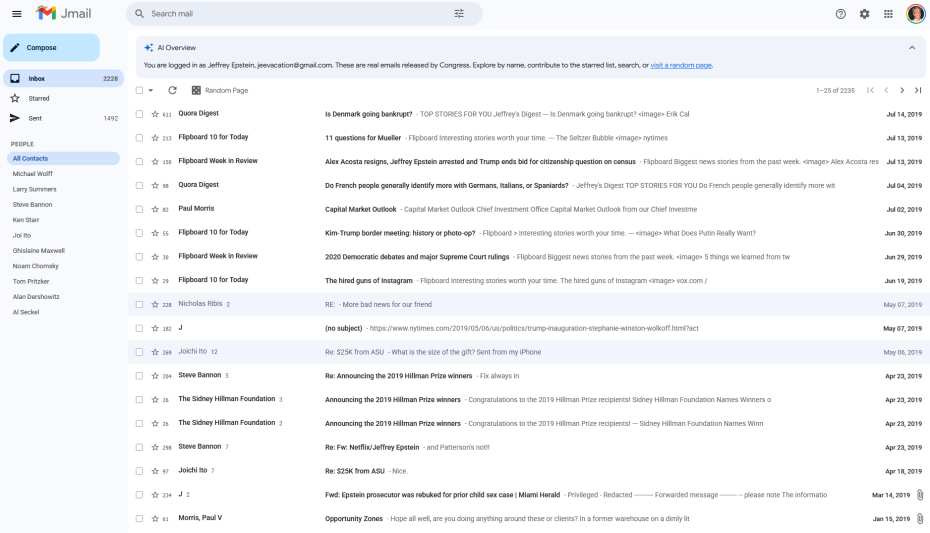Show emails from Ken Starr contact

26,220
